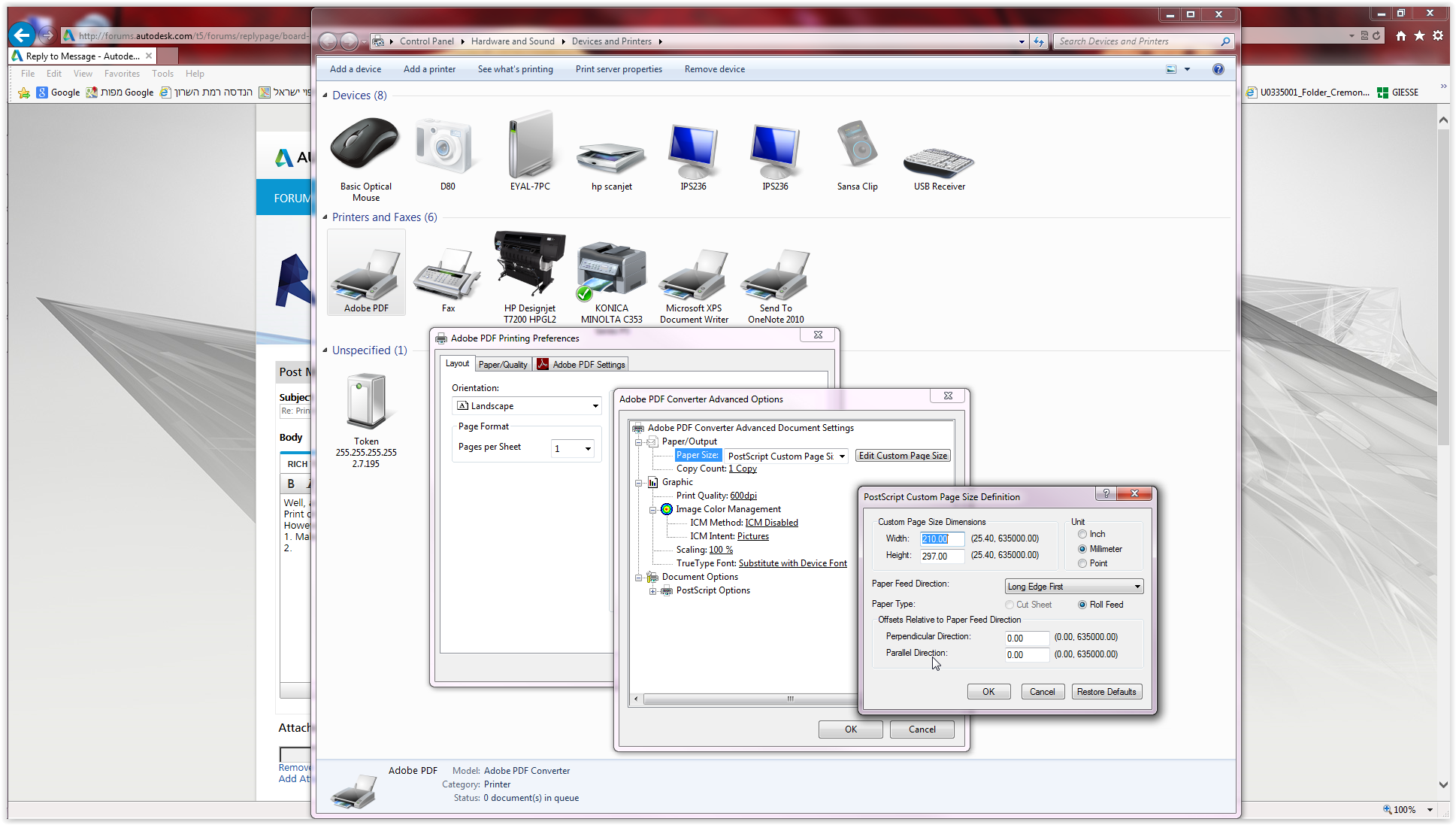Click the Width input field

tap(942, 539)
